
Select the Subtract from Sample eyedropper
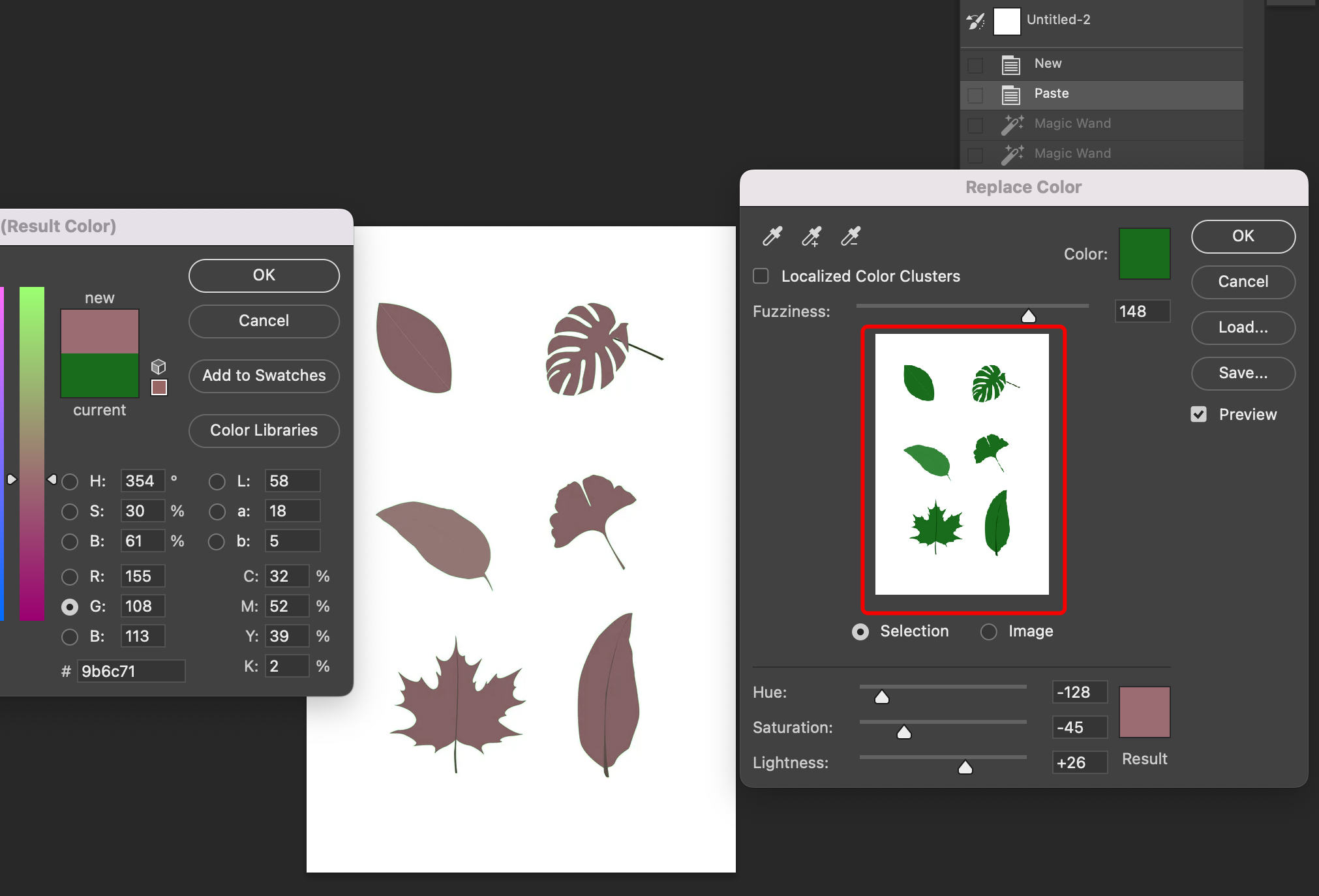pos(851,236)
